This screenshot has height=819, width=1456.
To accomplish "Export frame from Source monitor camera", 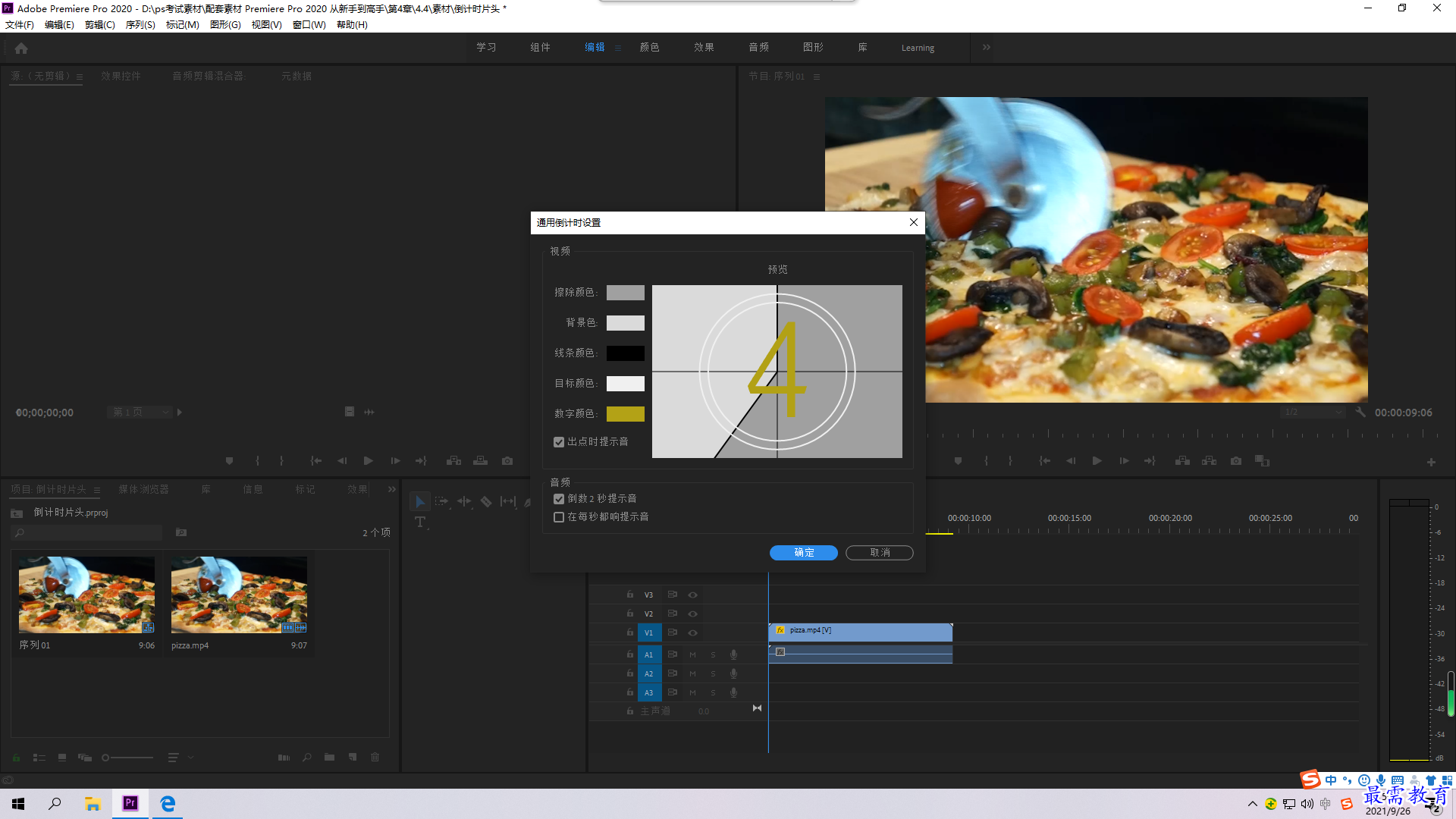I will point(507,461).
